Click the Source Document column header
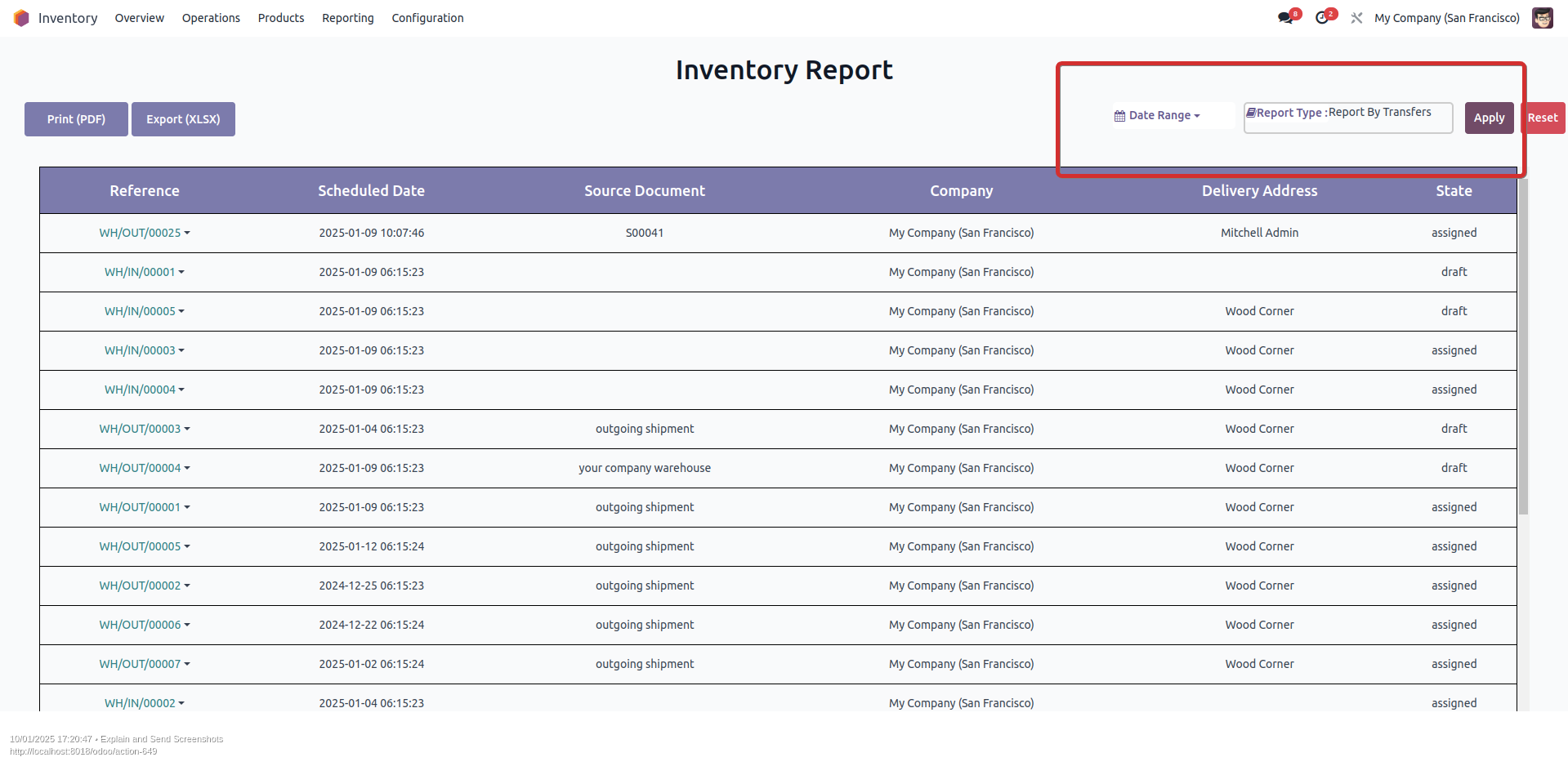Image resolution: width=1568 pixels, height=766 pixels. click(645, 191)
